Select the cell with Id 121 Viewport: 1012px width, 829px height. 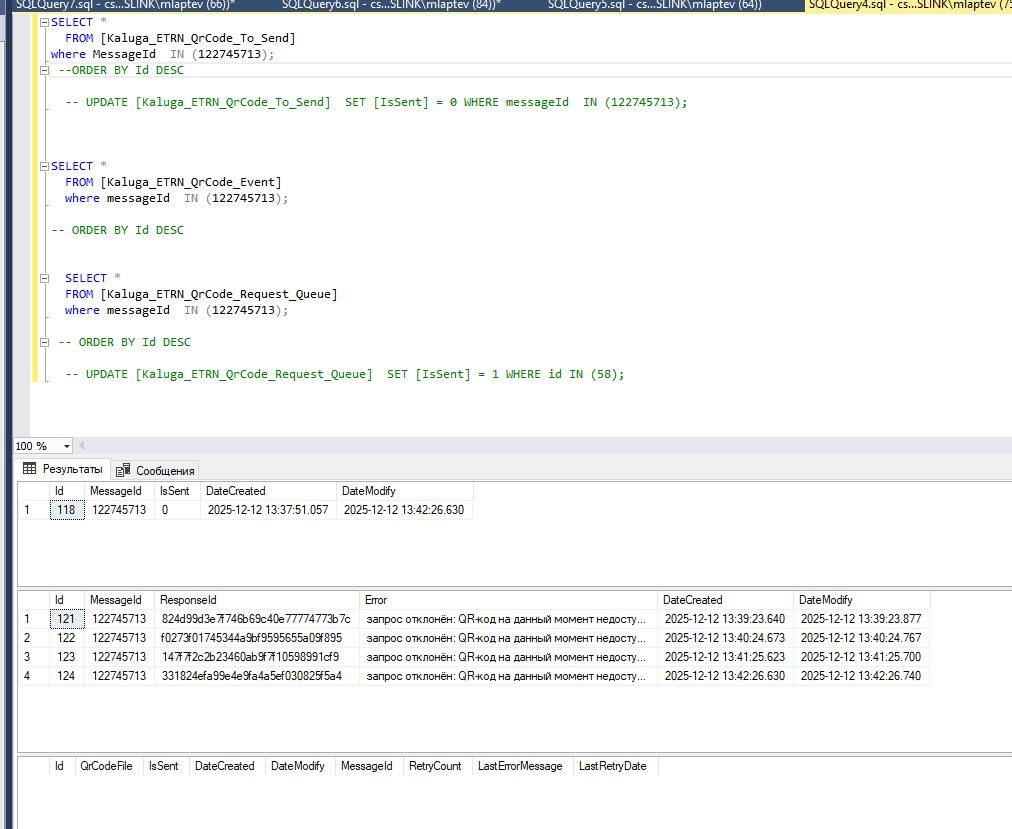point(67,619)
